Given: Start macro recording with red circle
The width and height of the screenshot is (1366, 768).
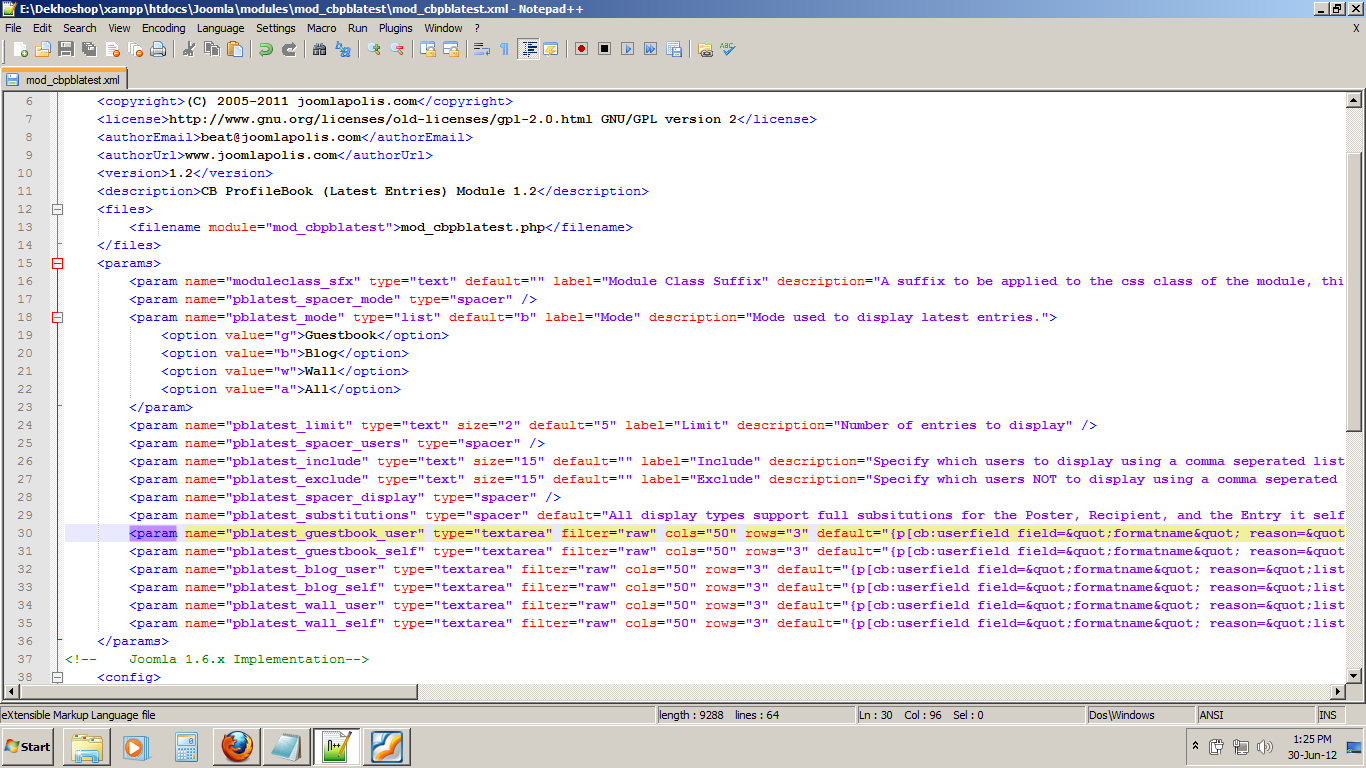Looking at the screenshot, I should click(x=581, y=49).
